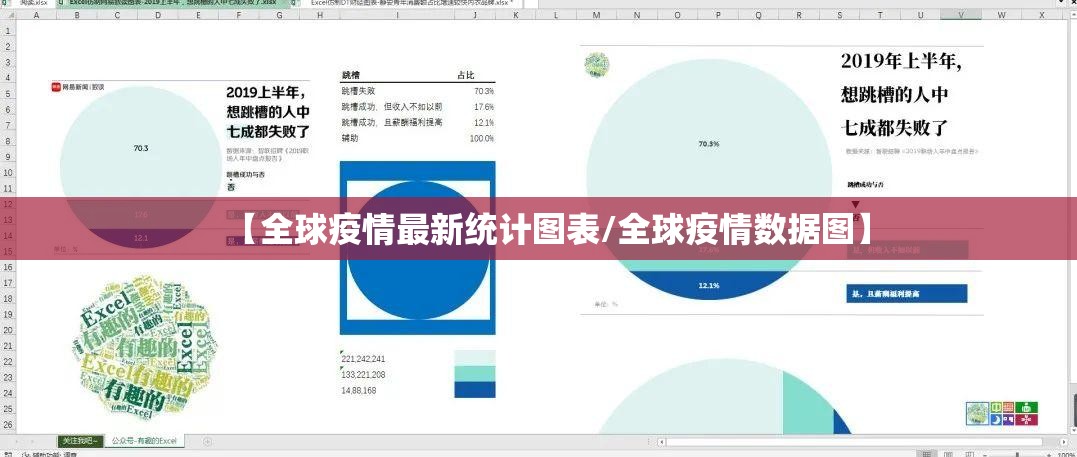Click the word cloud logo above right pie chart

597,65
